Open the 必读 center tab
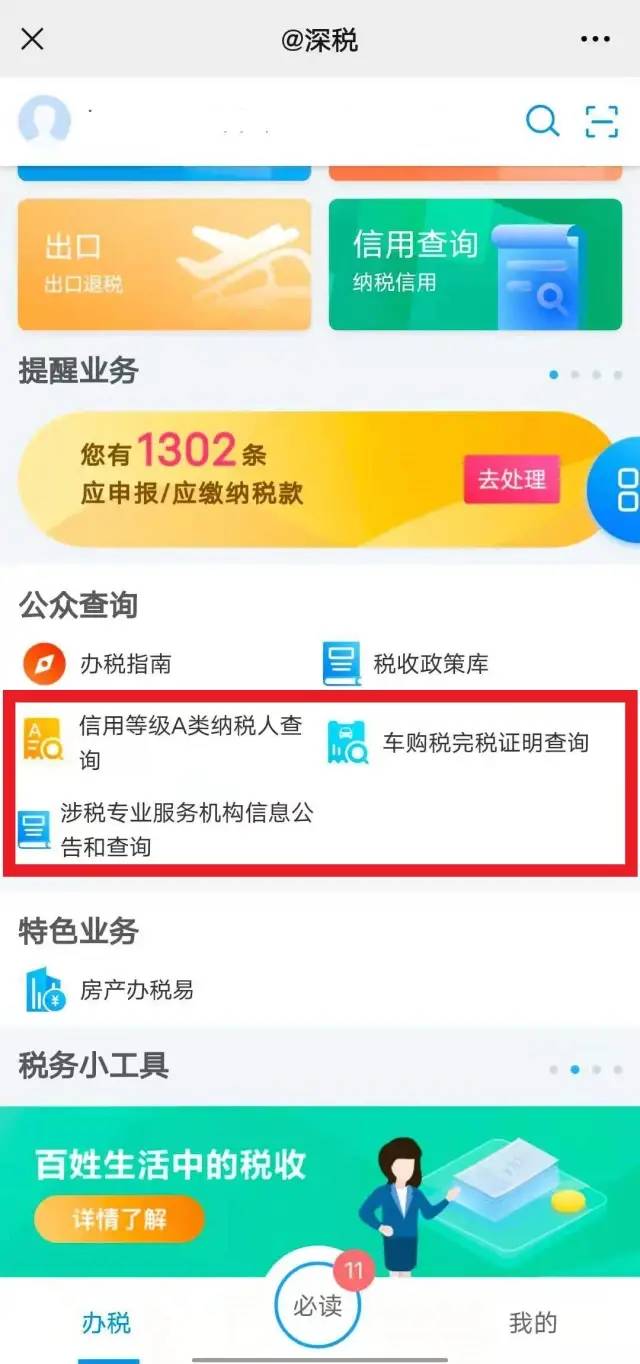This screenshot has height=1364, width=640. coord(318,1305)
